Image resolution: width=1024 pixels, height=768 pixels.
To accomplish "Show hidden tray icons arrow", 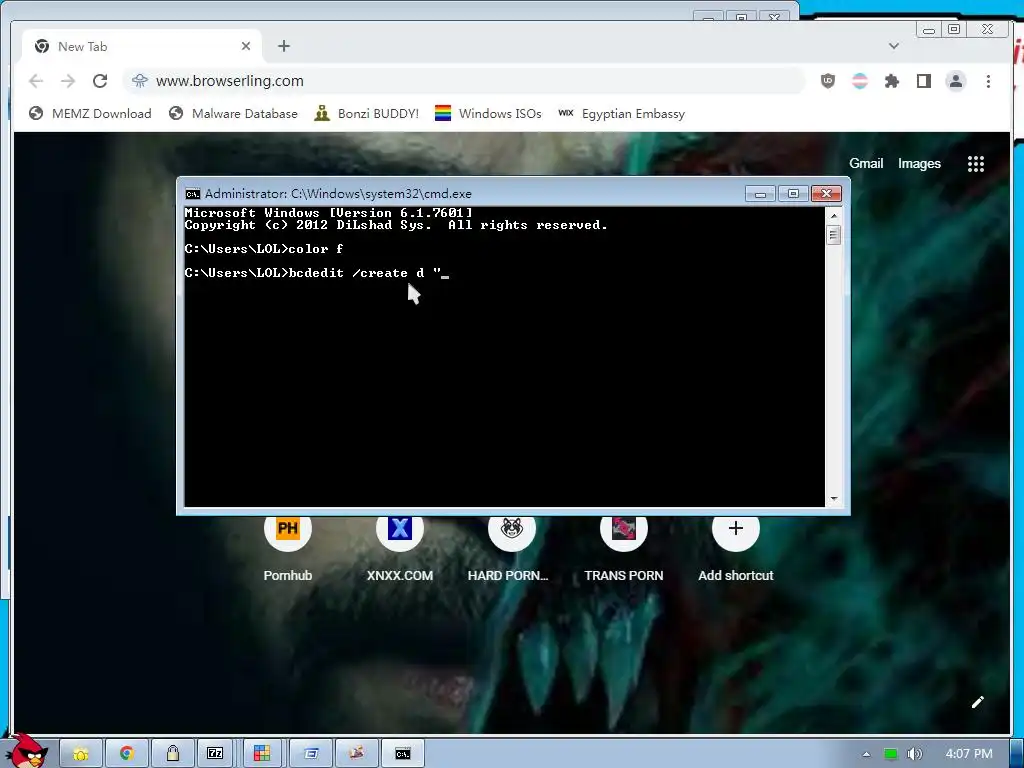I will [x=867, y=754].
